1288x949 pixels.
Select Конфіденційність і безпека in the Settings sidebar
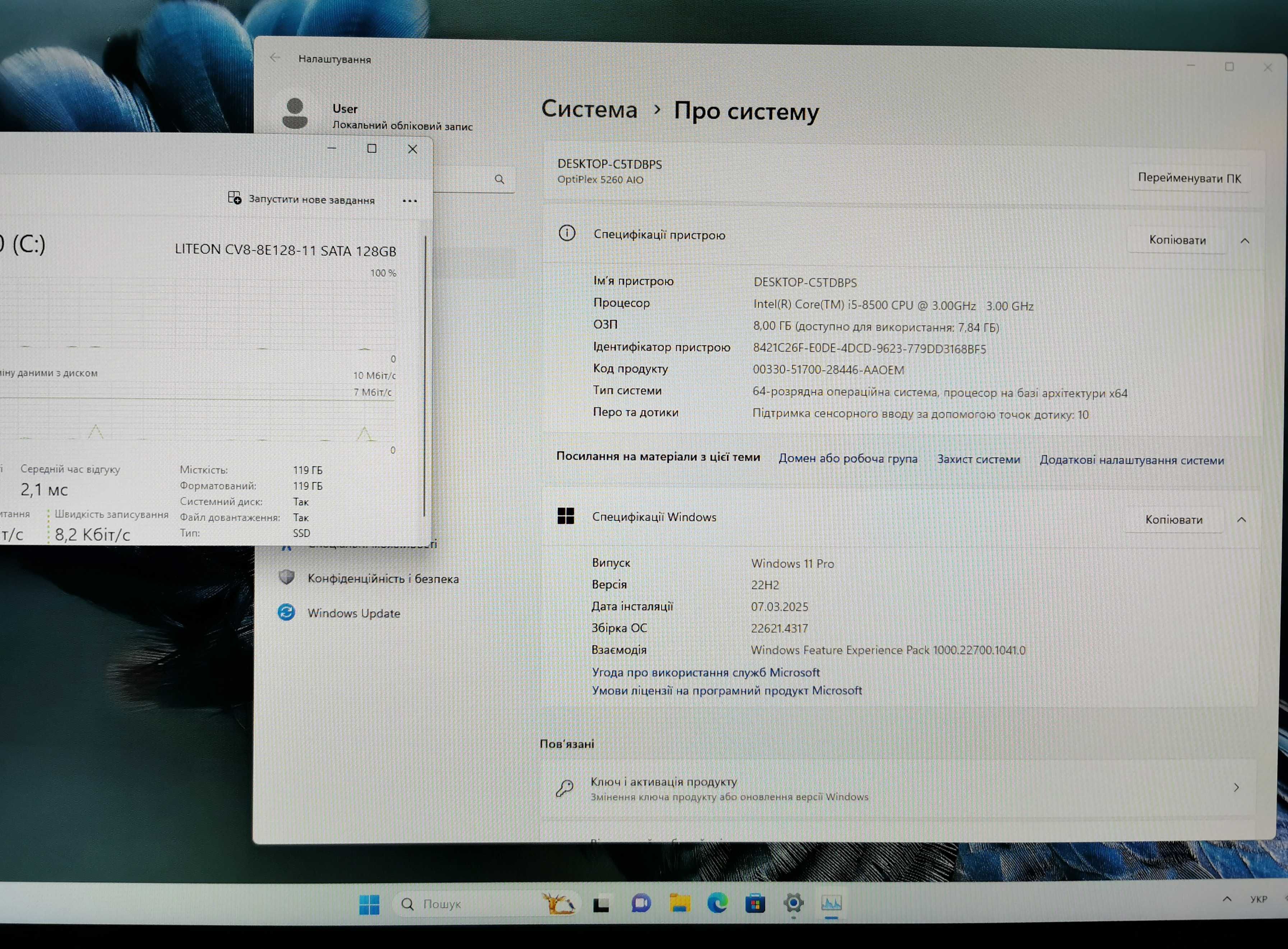pyautogui.click(x=383, y=578)
